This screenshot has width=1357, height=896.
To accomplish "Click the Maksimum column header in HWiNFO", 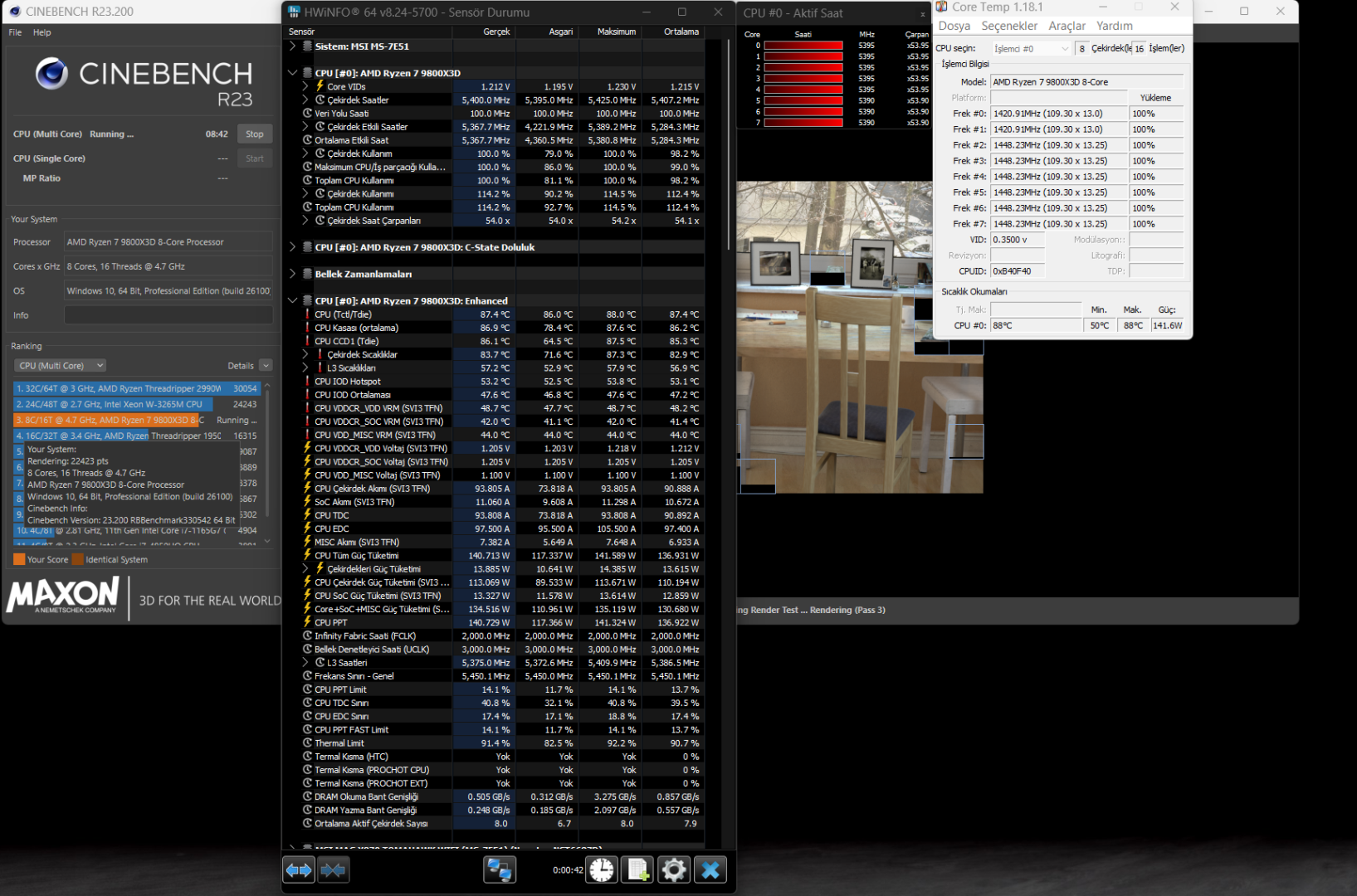I will pos(610,32).
